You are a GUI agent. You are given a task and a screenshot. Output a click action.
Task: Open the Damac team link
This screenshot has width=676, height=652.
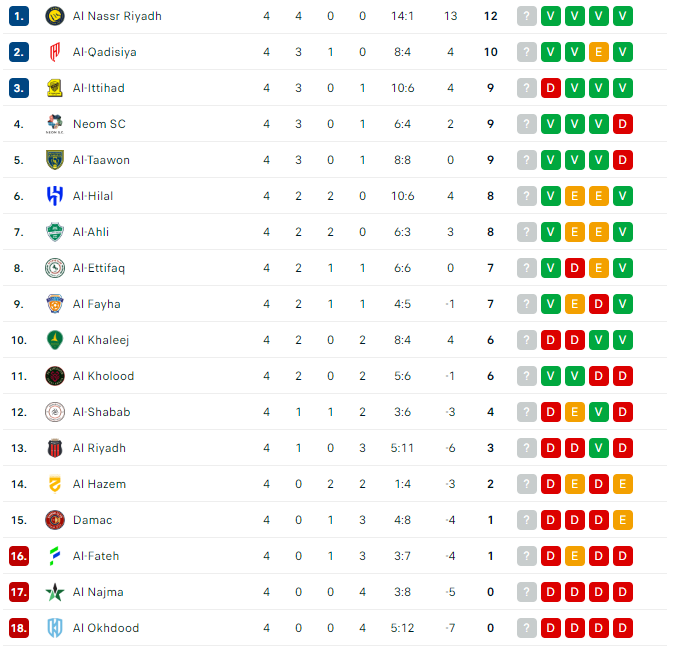click(92, 520)
